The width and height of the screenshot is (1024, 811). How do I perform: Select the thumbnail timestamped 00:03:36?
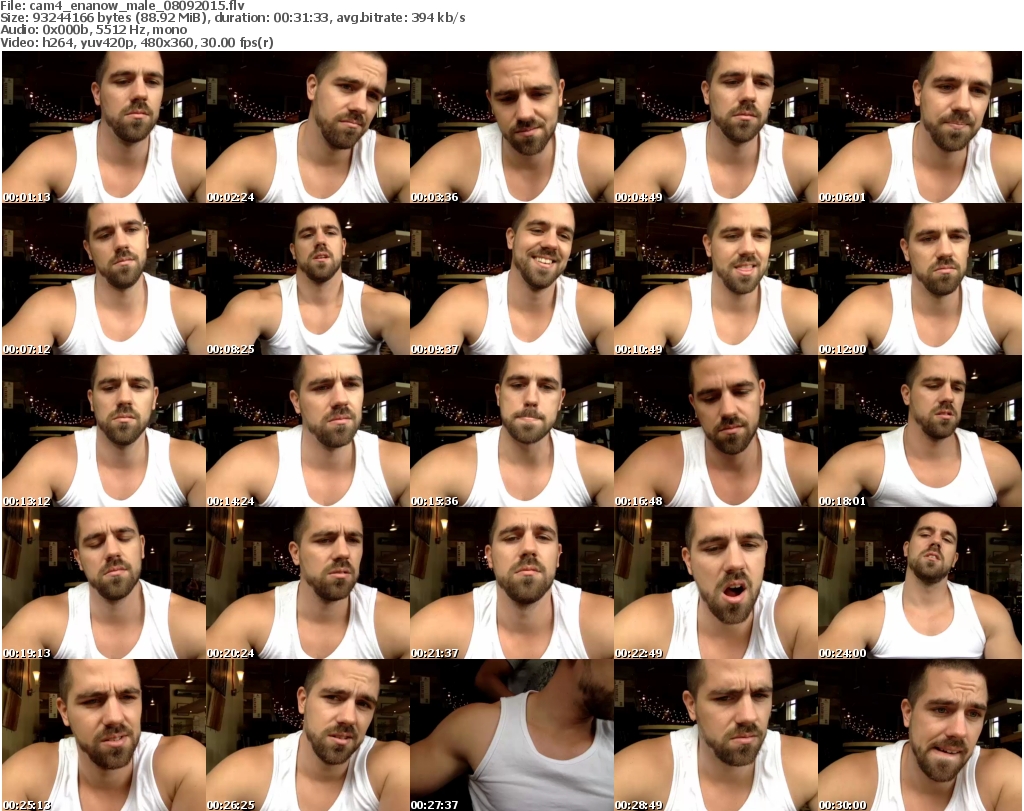click(512, 127)
